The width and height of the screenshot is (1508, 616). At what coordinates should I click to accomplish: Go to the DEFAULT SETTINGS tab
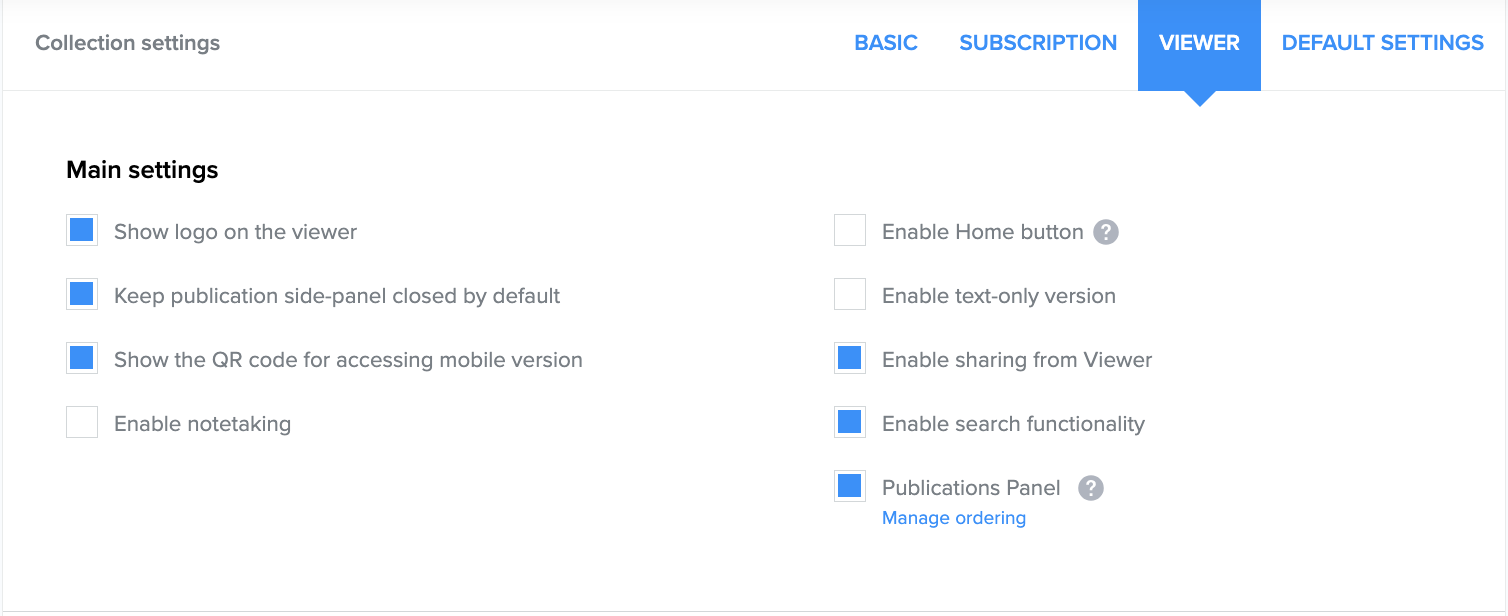[1382, 43]
